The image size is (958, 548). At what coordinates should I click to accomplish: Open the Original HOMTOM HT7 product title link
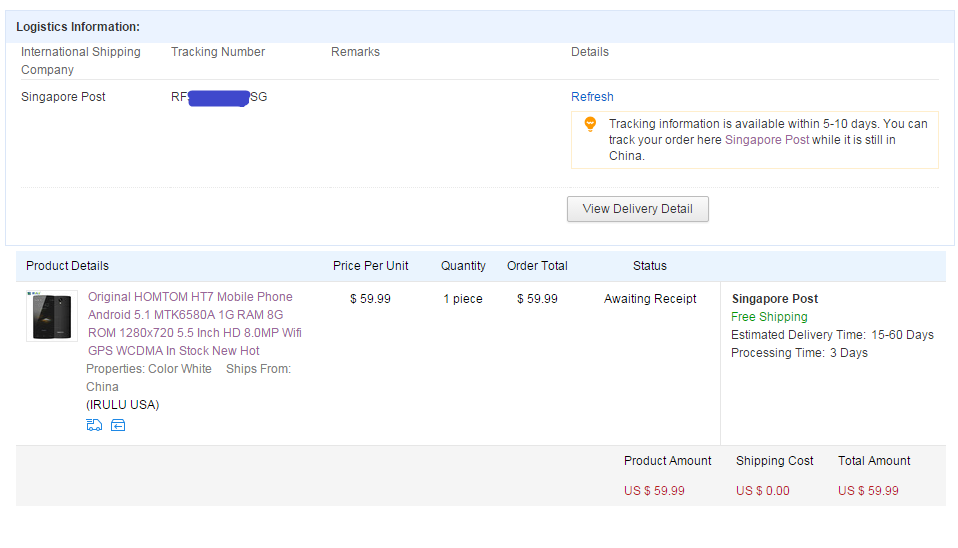195,324
